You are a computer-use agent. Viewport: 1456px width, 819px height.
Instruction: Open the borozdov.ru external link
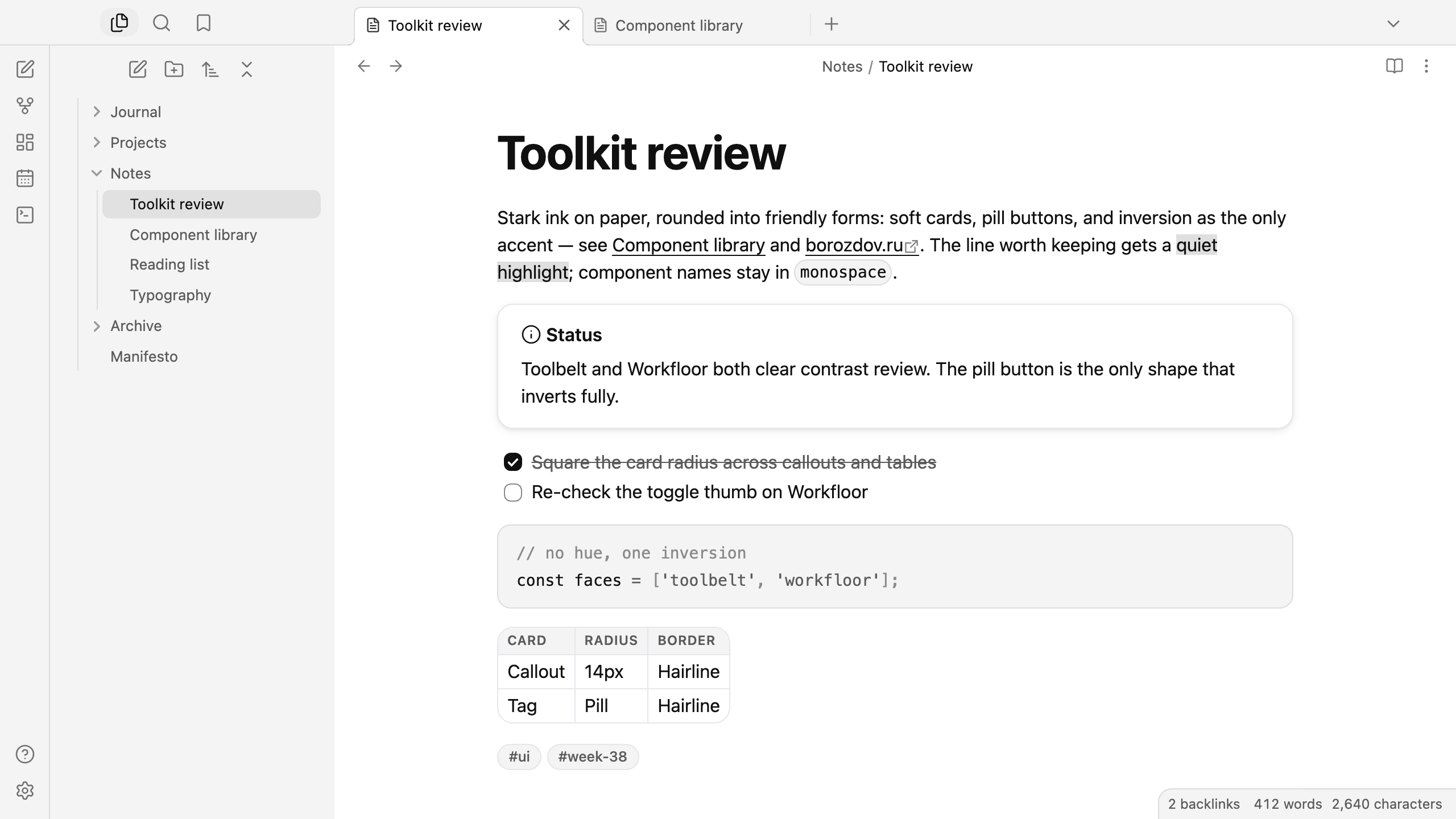(x=862, y=245)
